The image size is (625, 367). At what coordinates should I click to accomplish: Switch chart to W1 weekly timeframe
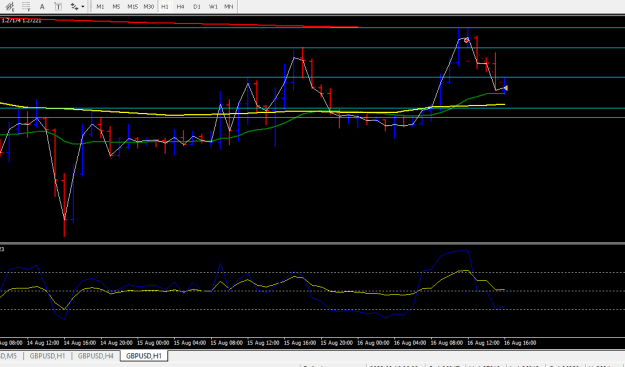pos(213,6)
